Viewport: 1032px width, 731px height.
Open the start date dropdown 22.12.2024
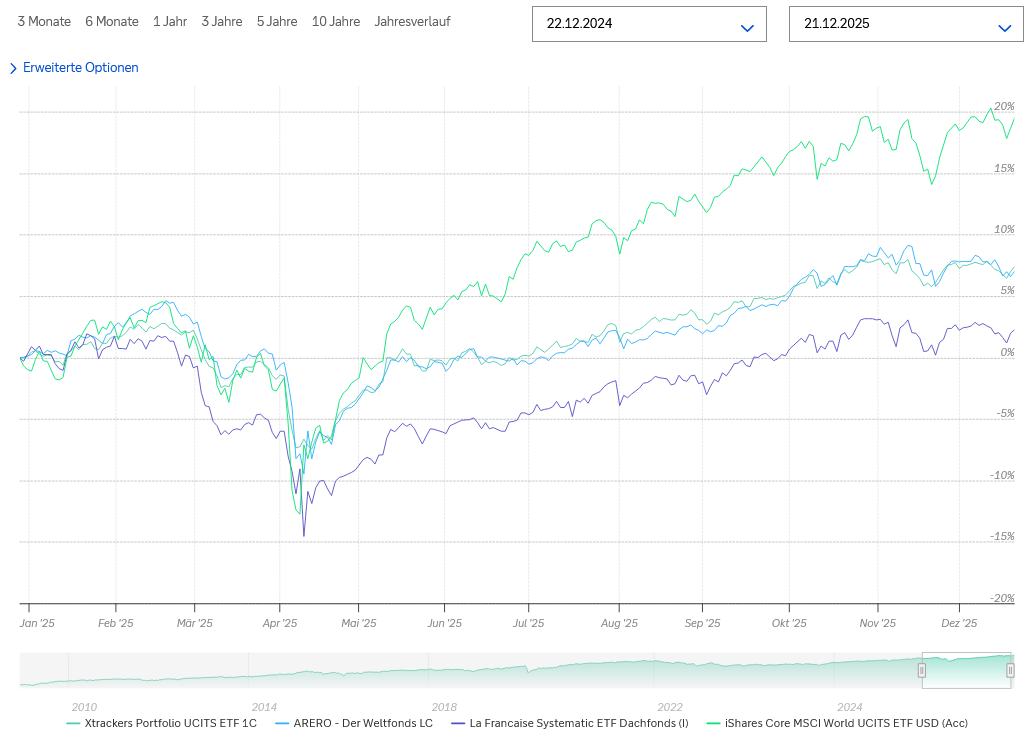click(x=649, y=24)
